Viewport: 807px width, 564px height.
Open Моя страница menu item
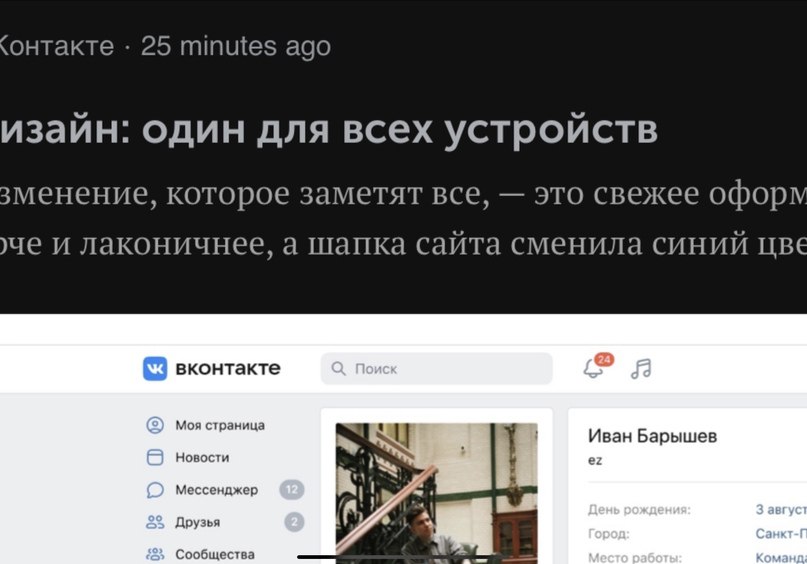pos(220,425)
